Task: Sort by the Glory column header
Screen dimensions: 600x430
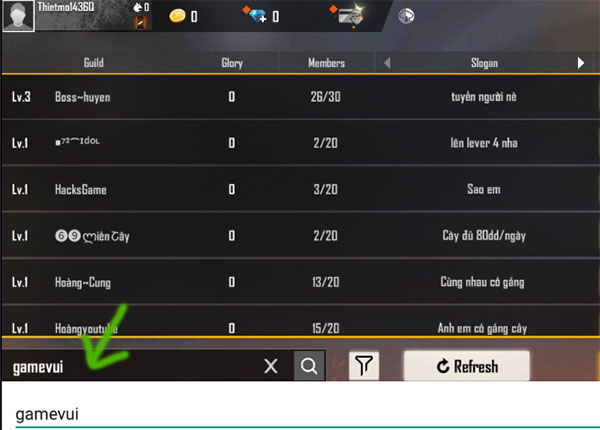Action: point(232,63)
